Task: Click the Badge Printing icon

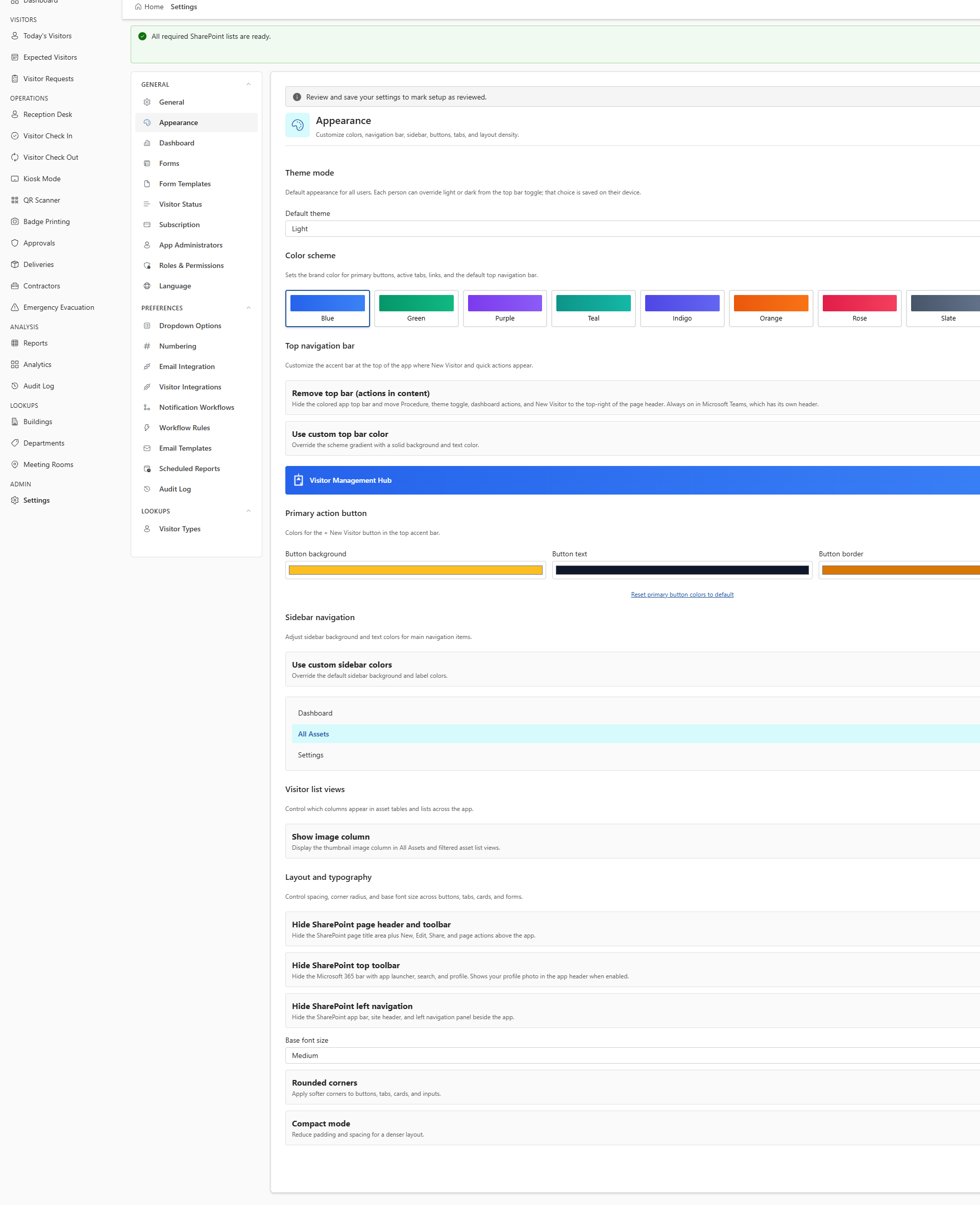Action: [x=15, y=222]
